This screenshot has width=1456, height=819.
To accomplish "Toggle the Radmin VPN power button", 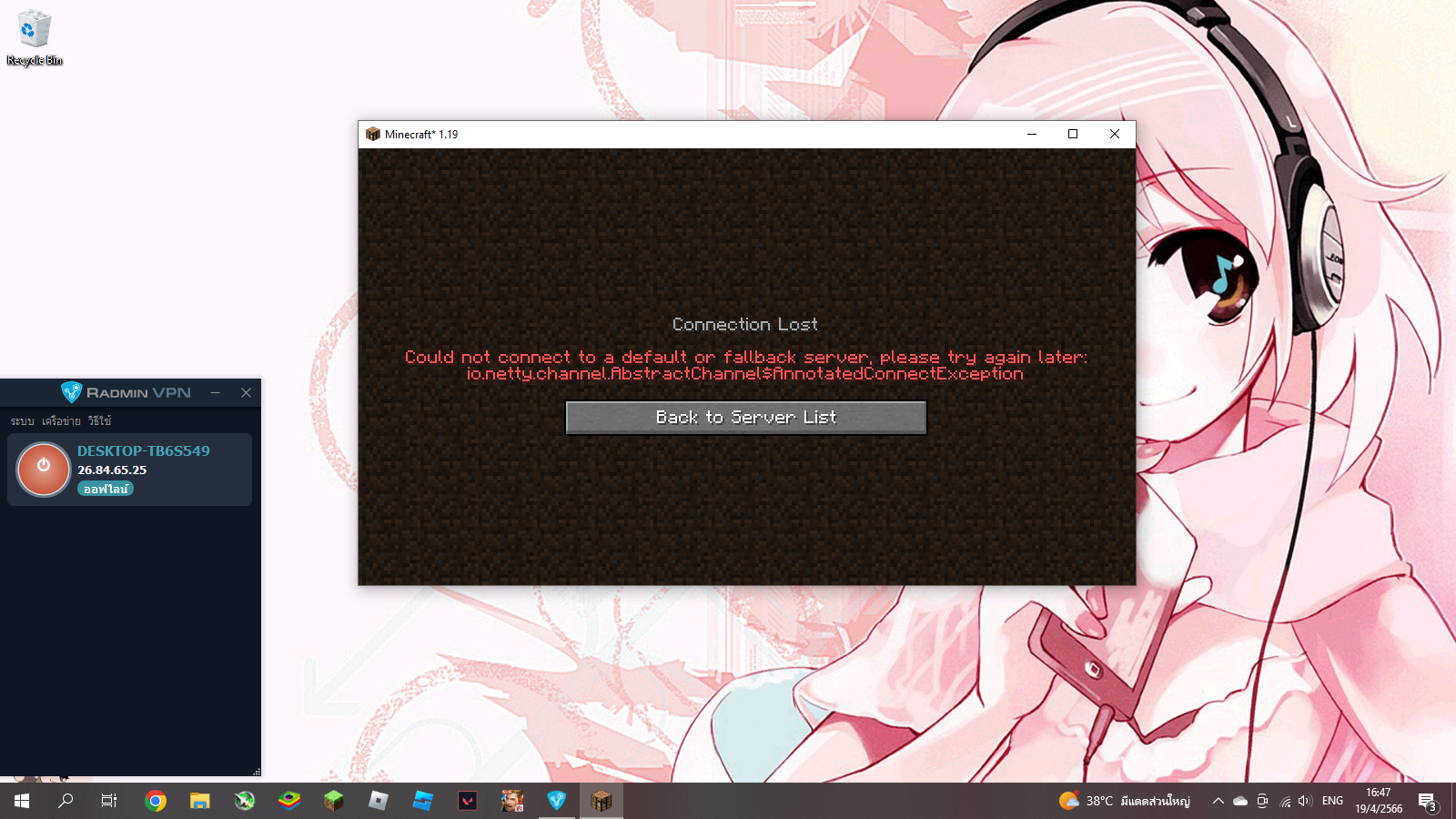I will click(43, 469).
